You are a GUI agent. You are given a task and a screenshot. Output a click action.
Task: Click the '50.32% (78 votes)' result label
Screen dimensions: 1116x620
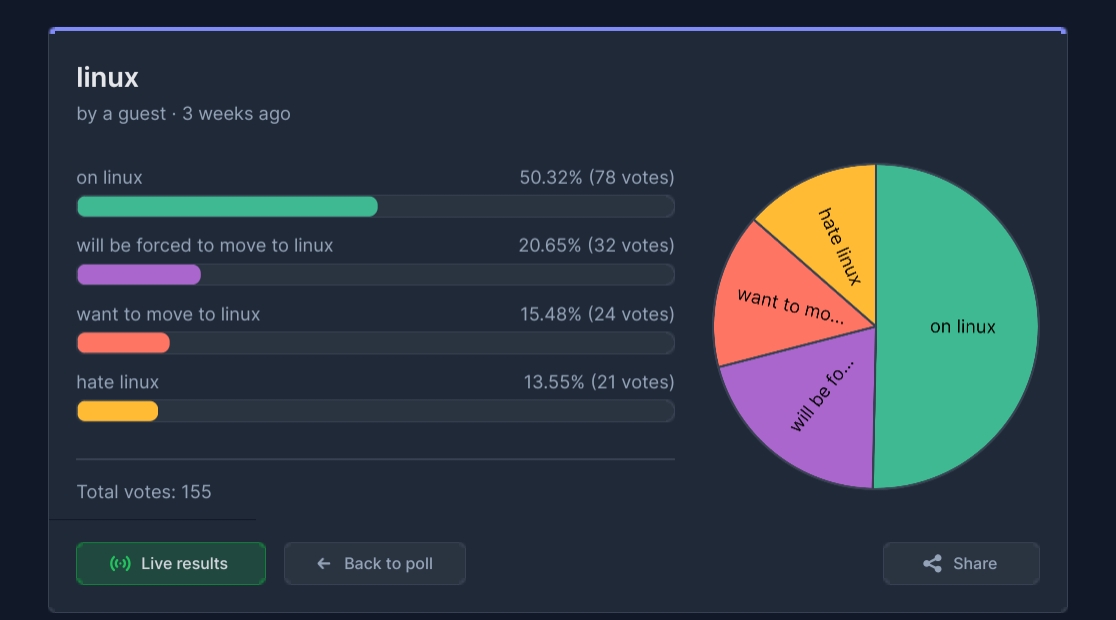pos(596,177)
